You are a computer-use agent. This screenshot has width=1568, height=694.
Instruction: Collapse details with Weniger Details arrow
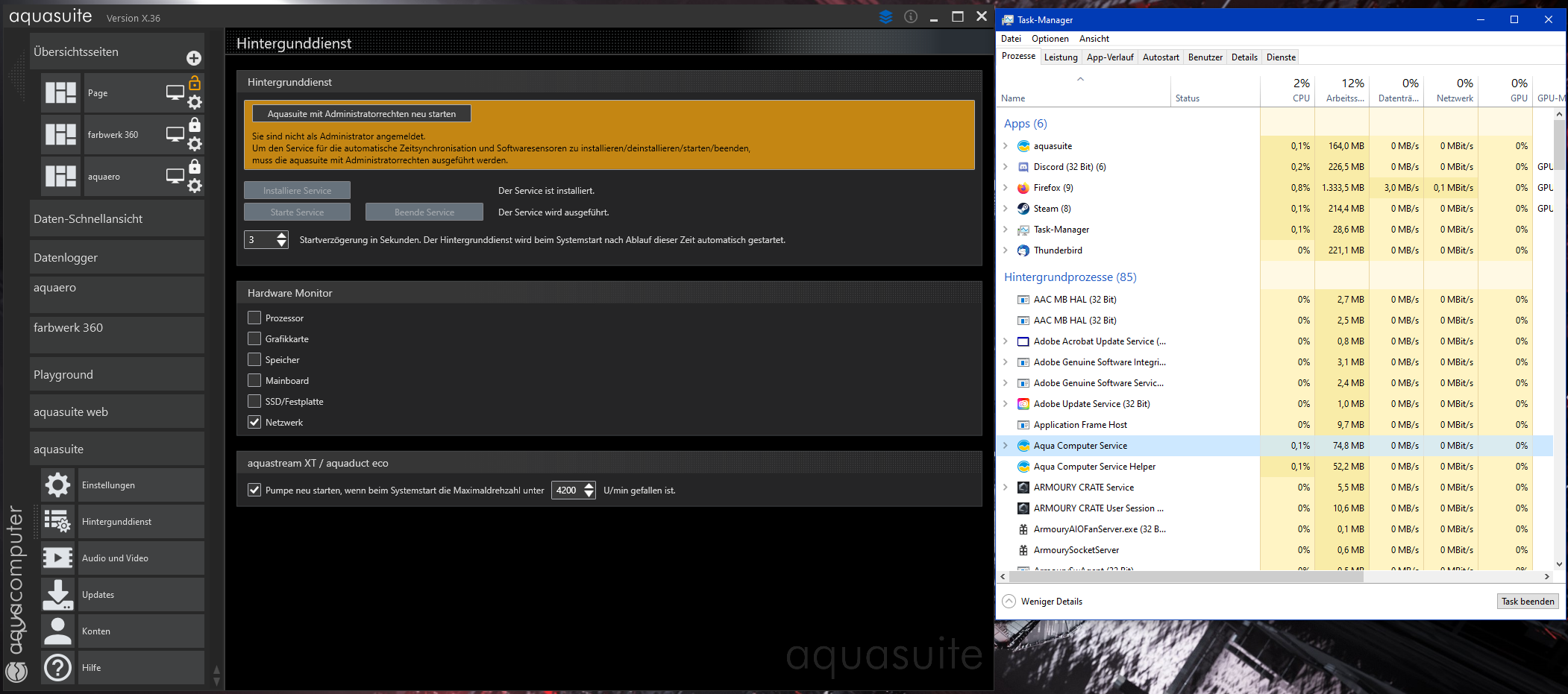[x=1009, y=602]
